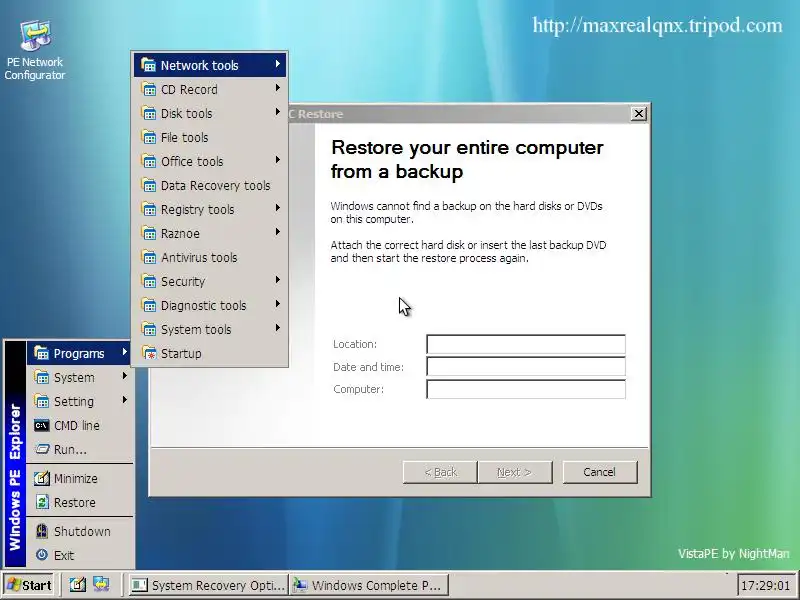Image resolution: width=800 pixels, height=600 pixels.
Task: Expand the Programs submenu arrow in Start menu
Action: 124,352
